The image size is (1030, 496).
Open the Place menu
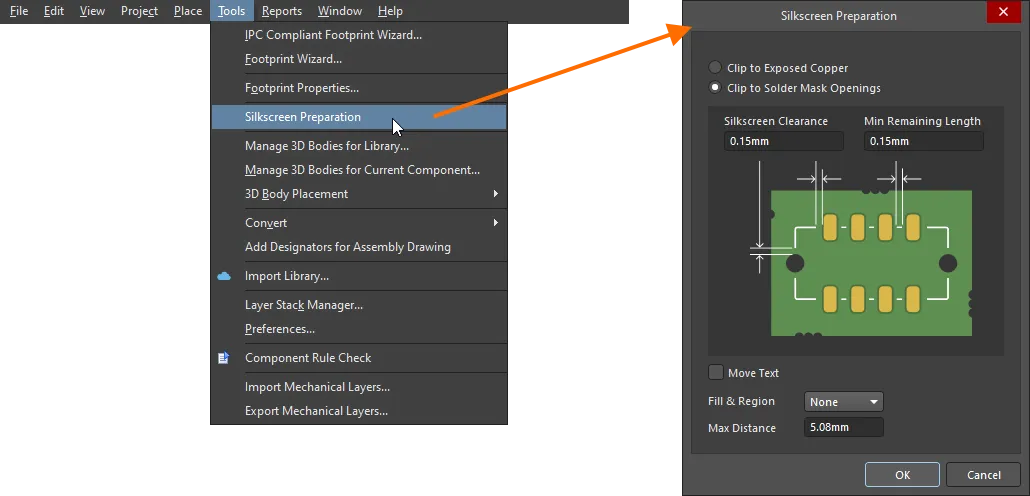click(x=188, y=11)
